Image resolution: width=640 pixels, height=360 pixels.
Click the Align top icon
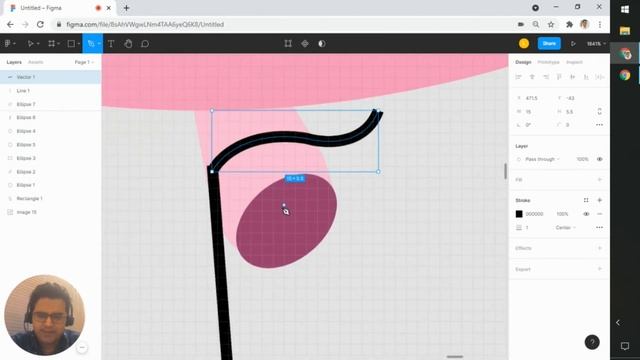pyautogui.click(x=559, y=77)
